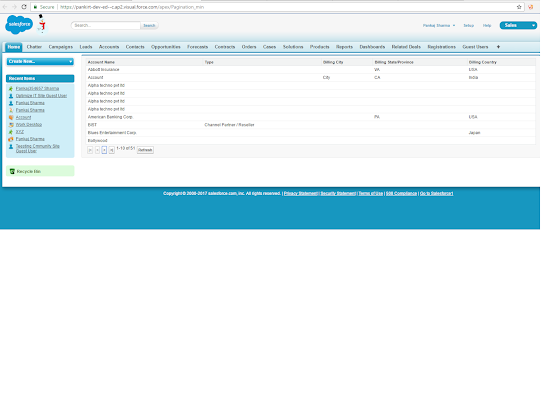Image resolution: width=560 pixels, height=420 pixels.
Task: Open the Dashboards tab
Action: point(372,47)
